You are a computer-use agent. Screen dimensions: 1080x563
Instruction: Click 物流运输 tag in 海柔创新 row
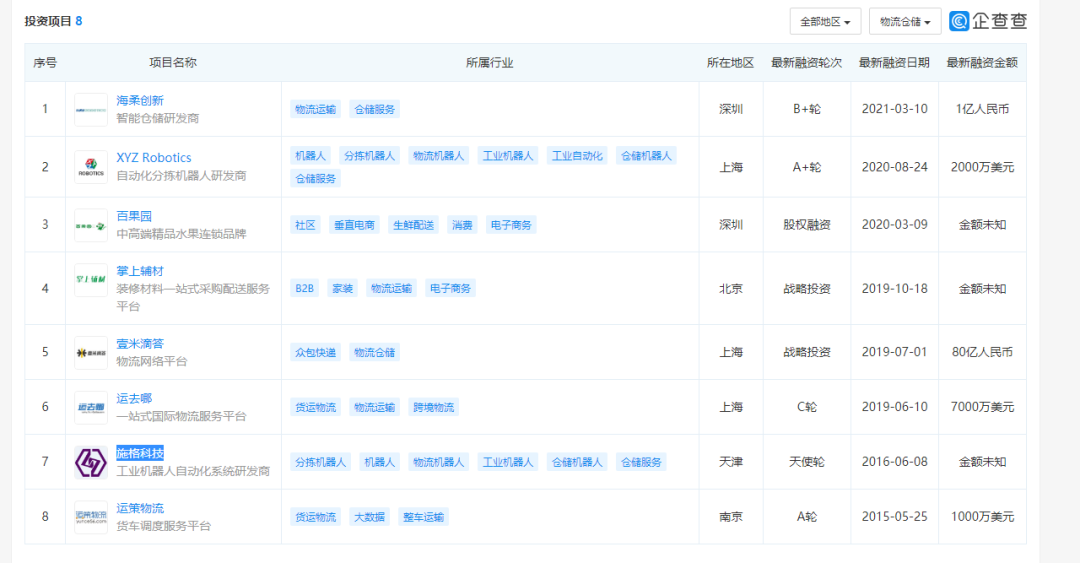click(315, 110)
